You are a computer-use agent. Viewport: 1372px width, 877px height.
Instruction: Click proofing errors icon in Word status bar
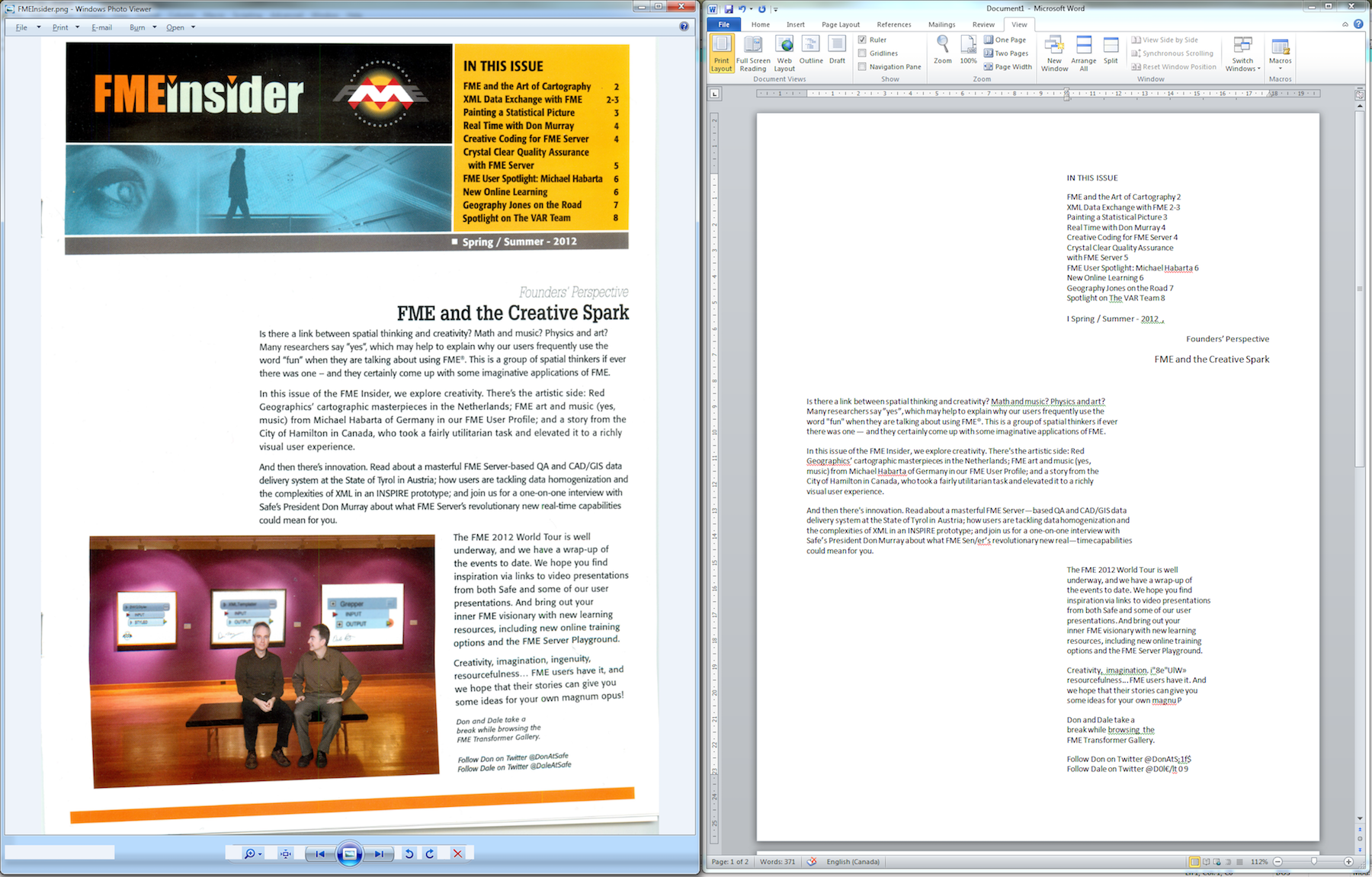point(812,862)
